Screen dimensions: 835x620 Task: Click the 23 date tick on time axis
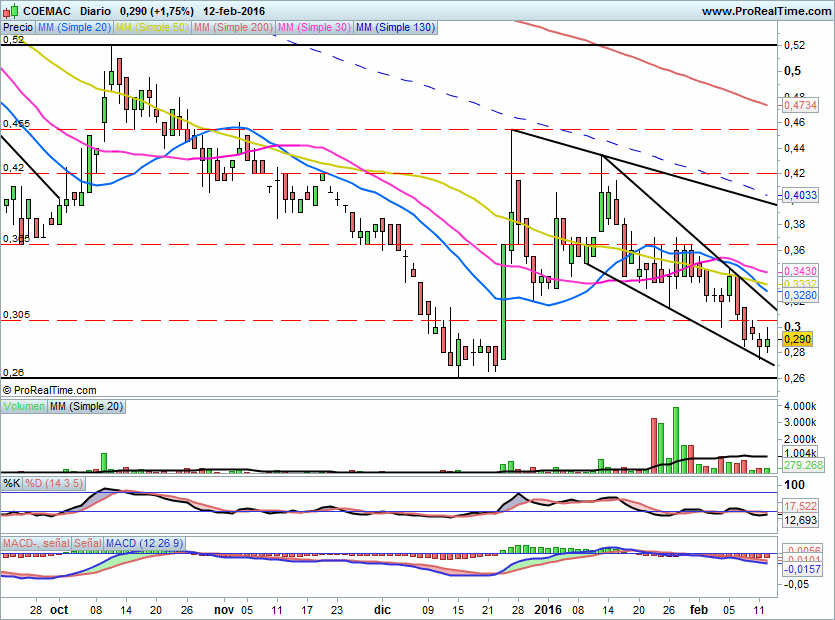coord(337,610)
